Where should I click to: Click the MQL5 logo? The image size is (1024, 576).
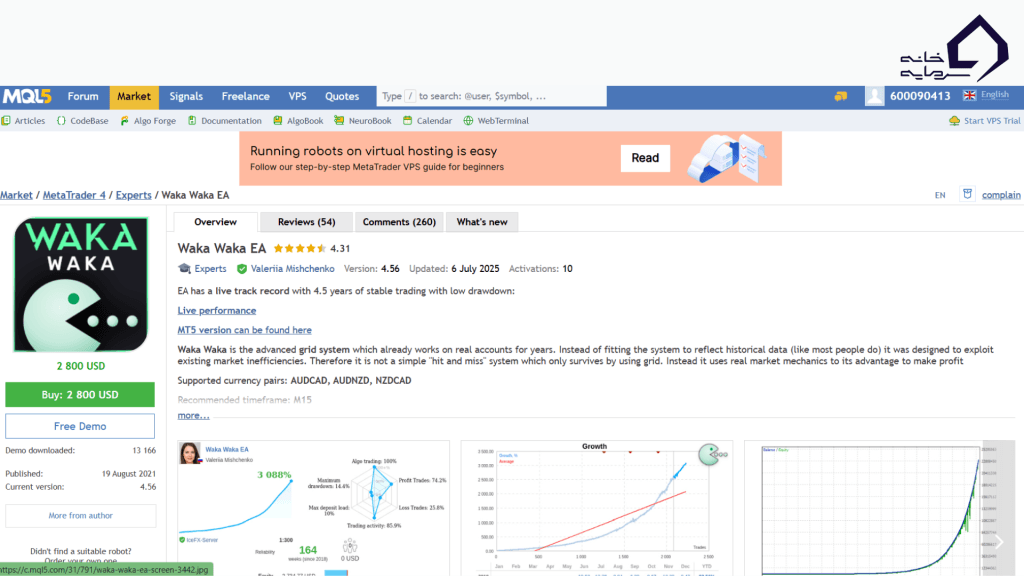click(27, 97)
